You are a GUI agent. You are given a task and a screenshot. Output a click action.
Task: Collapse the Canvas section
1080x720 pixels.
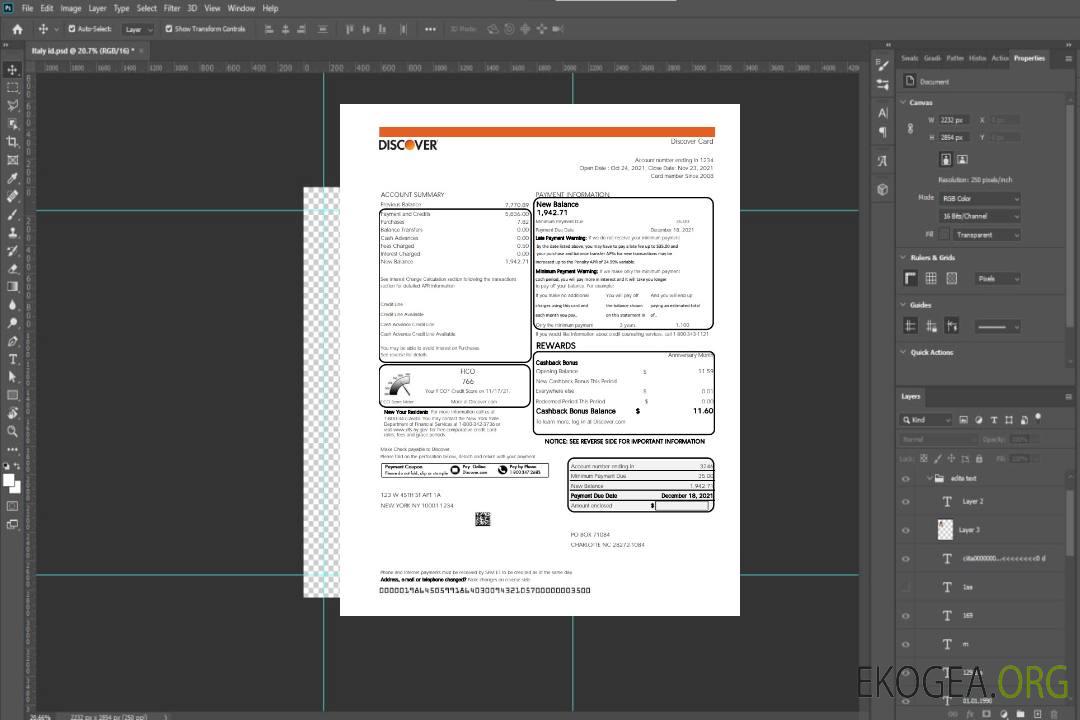(x=903, y=103)
